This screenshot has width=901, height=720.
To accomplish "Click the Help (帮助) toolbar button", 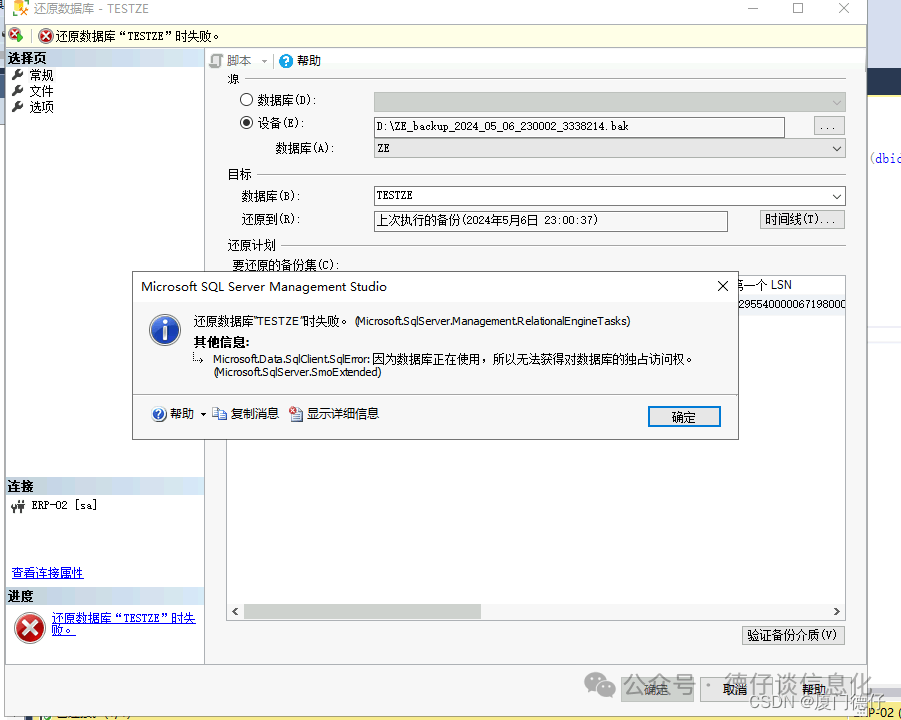I will coord(300,60).
